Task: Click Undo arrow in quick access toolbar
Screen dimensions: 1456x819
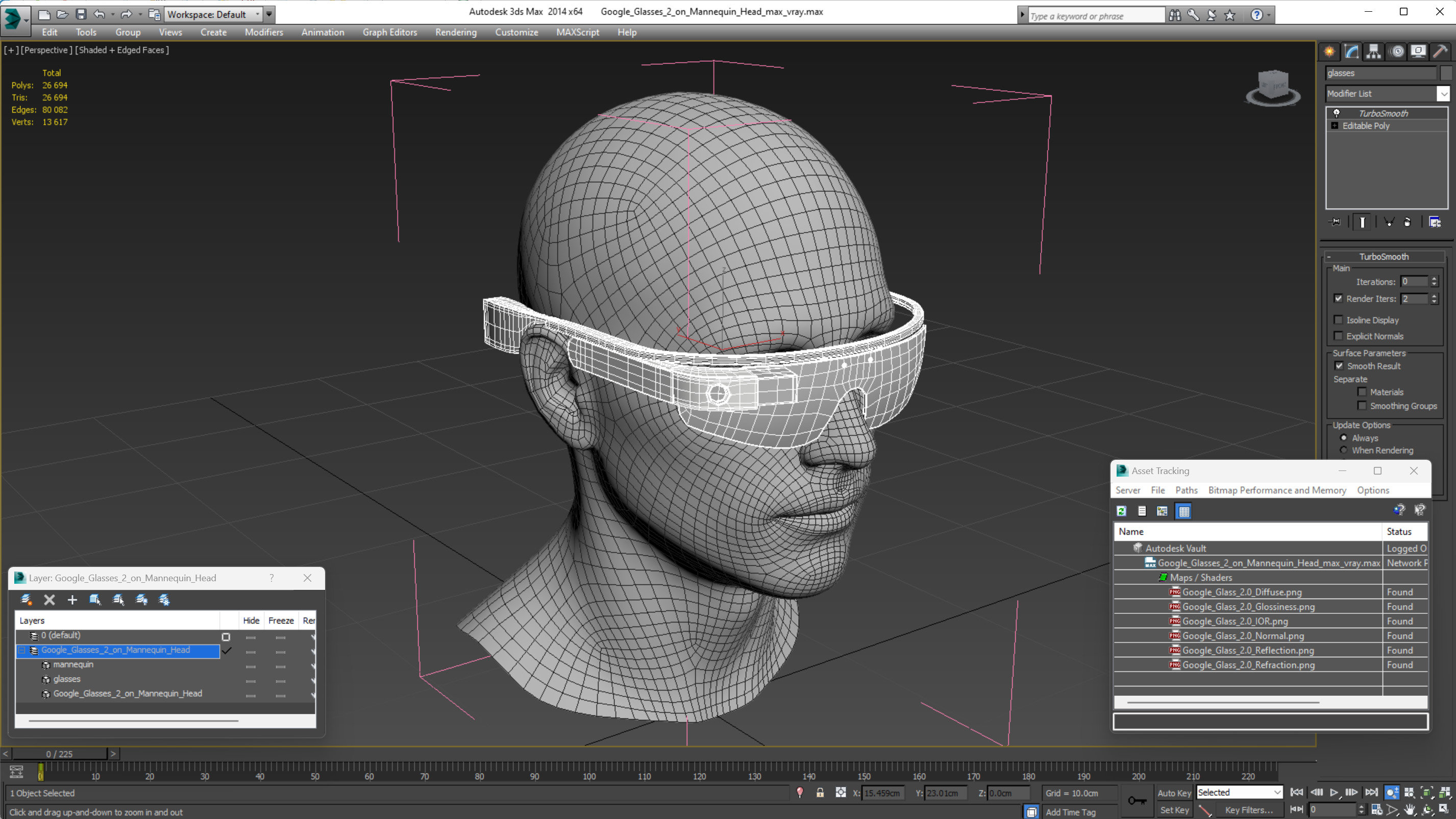Action: [x=100, y=14]
